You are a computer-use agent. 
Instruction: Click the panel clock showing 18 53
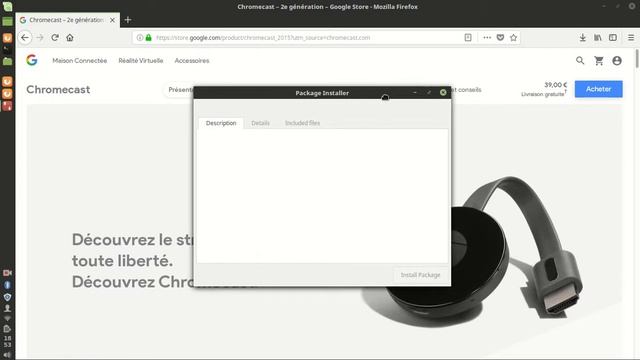click(x=7, y=342)
